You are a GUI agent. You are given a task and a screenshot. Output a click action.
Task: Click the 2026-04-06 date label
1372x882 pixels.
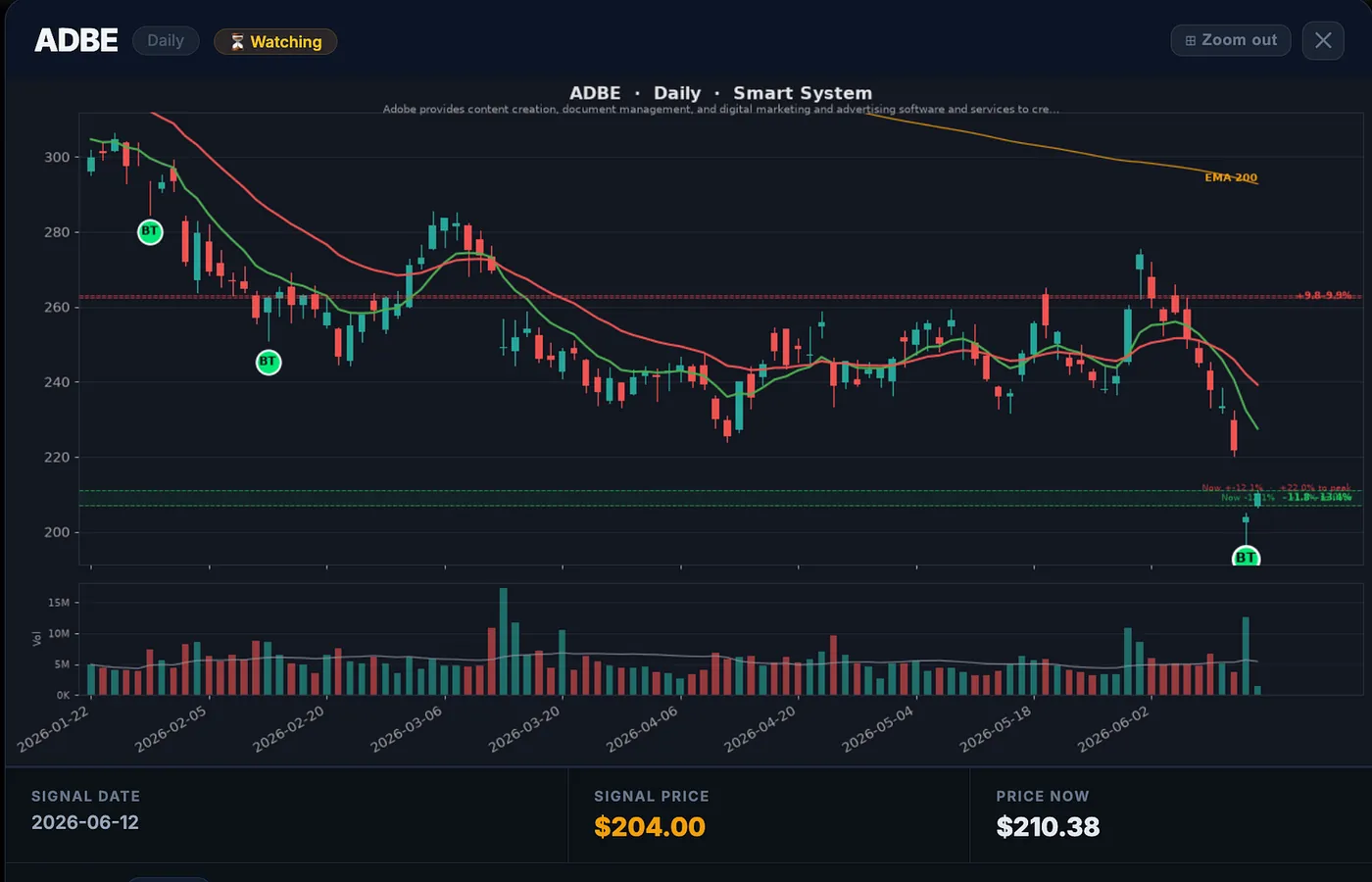click(642, 729)
